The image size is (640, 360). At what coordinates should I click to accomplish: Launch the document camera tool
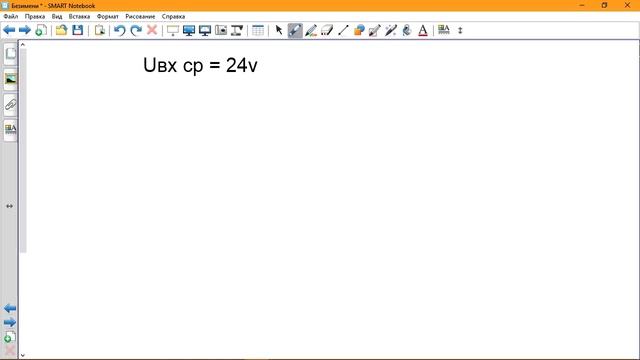pos(237,30)
